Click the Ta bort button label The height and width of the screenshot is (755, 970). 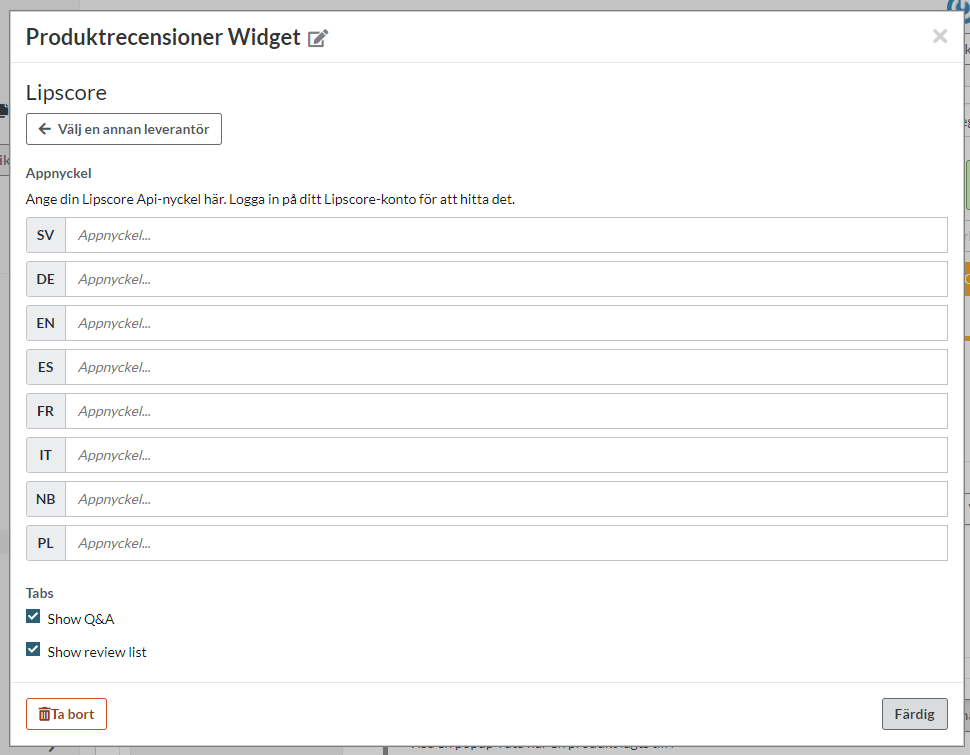tap(73, 714)
